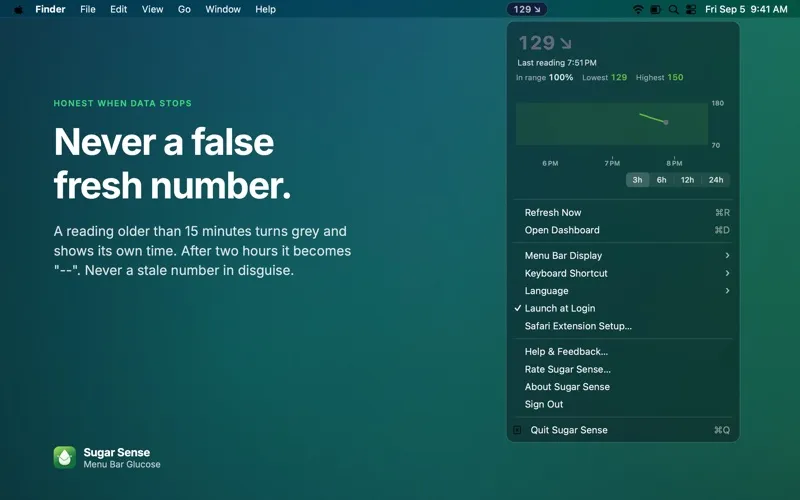Toggle Launch at Login checkmark
The height and width of the screenshot is (500, 800).
tap(517, 308)
